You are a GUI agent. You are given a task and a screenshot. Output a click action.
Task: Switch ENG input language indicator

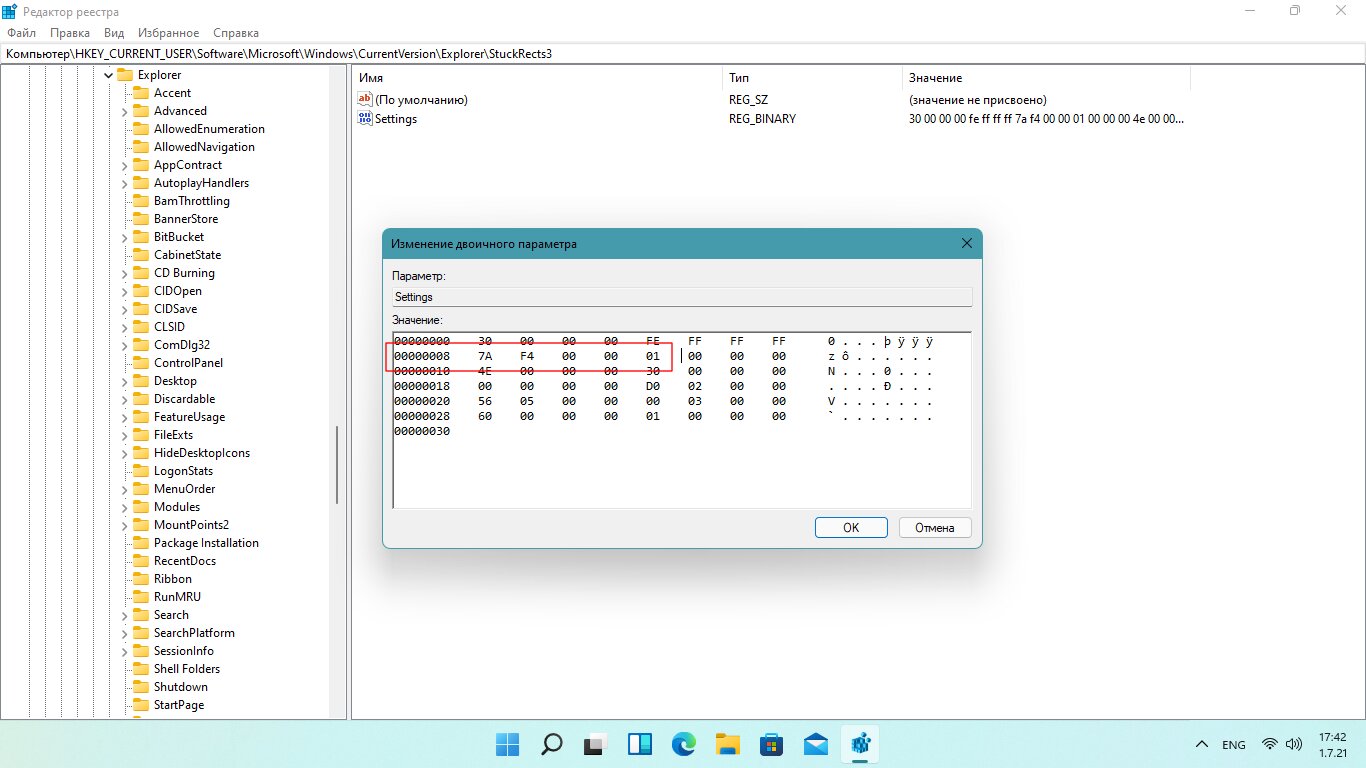click(1234, 745)
